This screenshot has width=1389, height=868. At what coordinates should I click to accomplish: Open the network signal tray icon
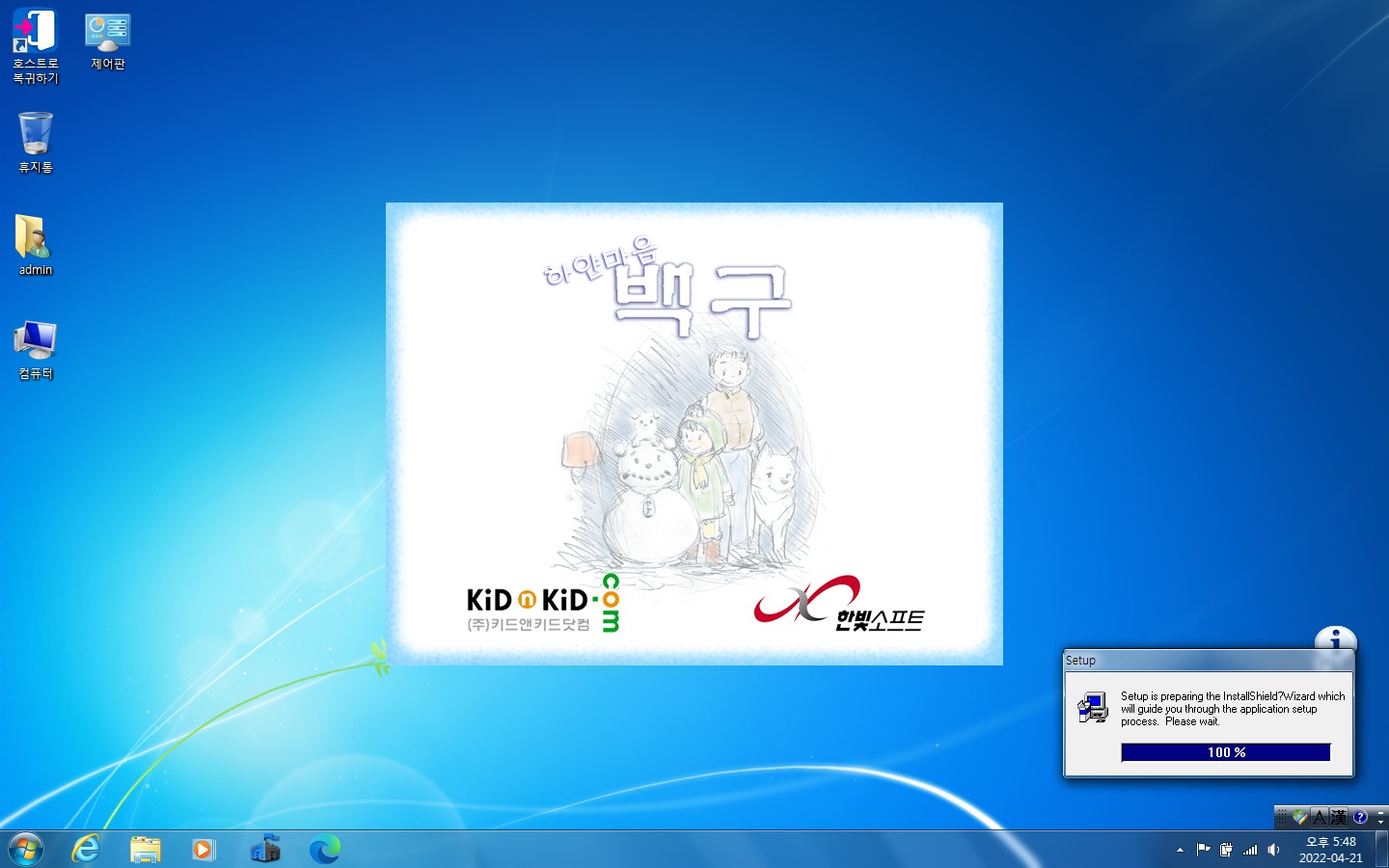[x=1250, y=850]
